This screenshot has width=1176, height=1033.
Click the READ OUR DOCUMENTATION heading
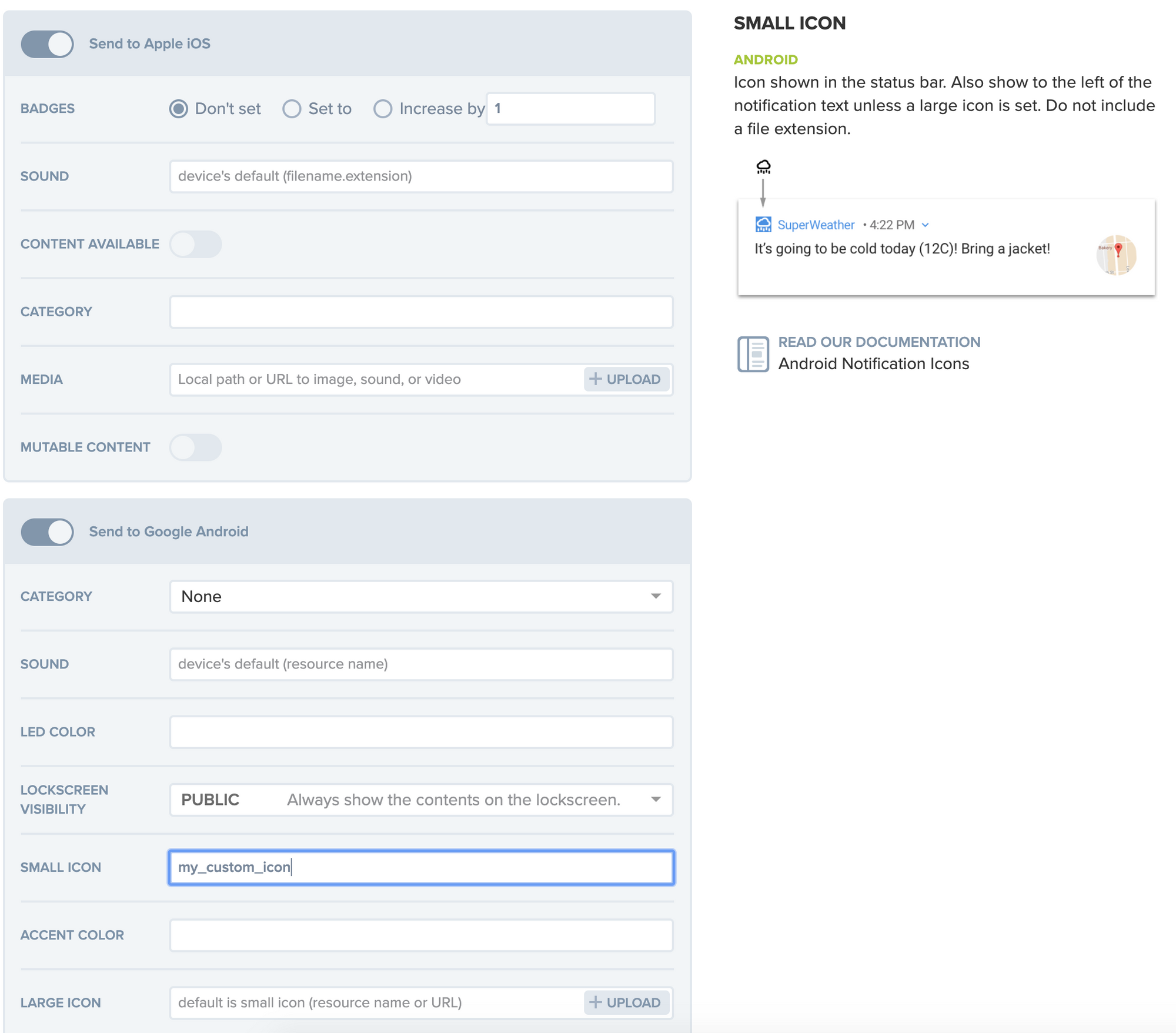[879, 342]
